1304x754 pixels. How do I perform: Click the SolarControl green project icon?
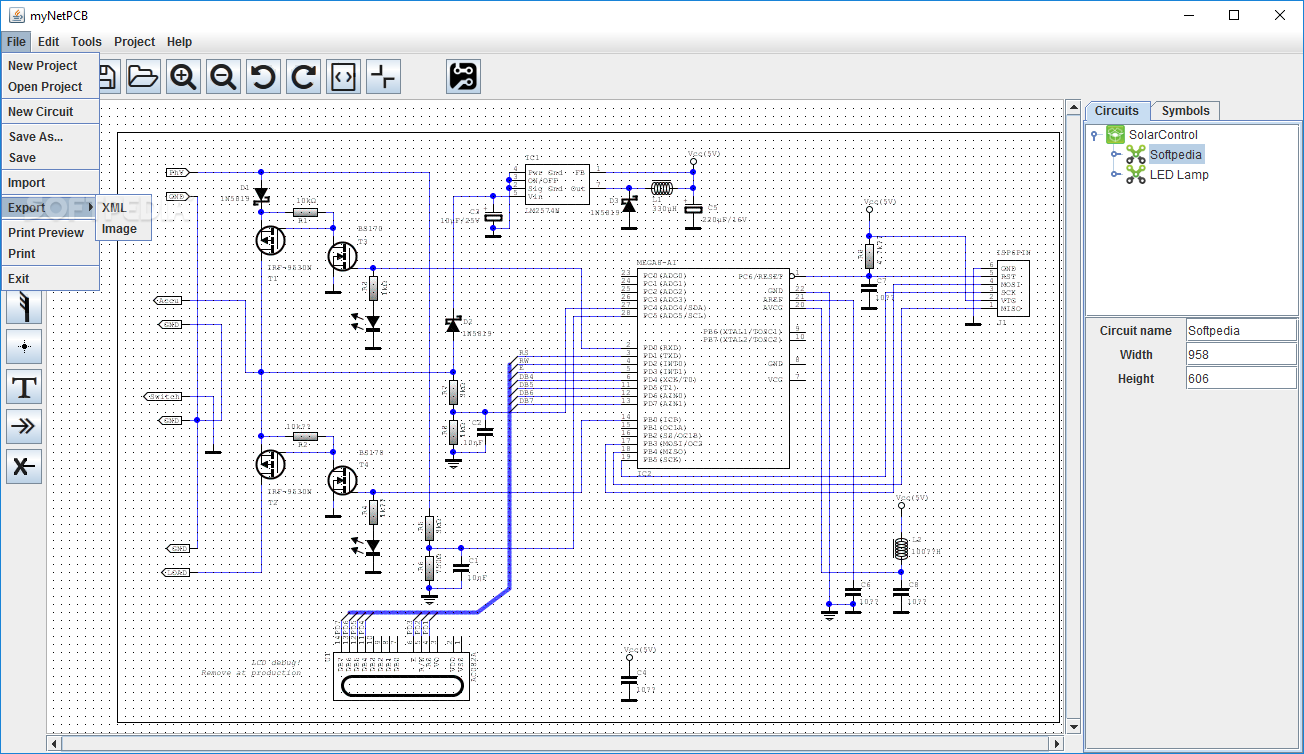tap(1115, 134)
